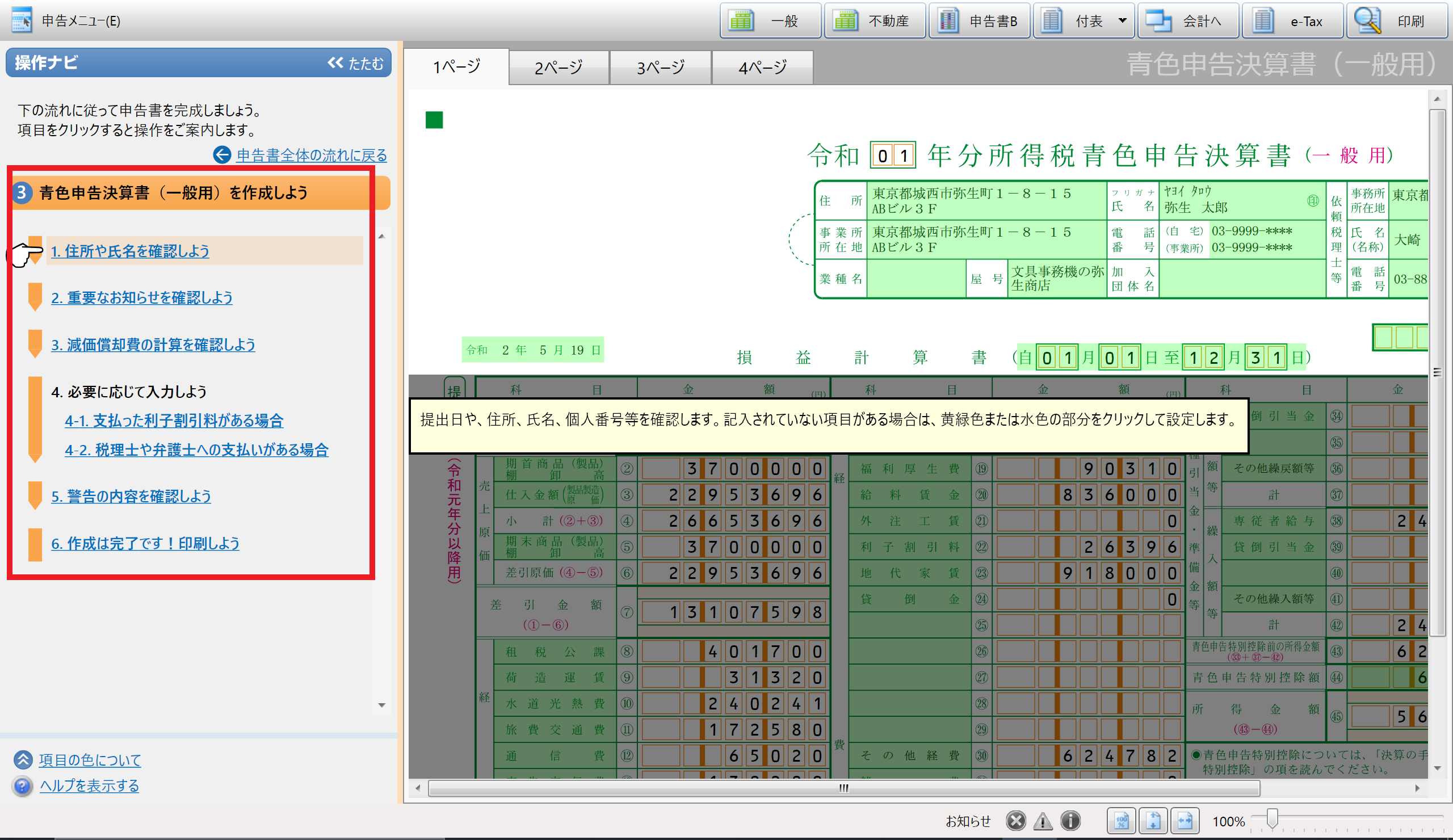Click the horizontal scrollbar left arrow
Screen dimensions: 1453x840
click(417, 788)
